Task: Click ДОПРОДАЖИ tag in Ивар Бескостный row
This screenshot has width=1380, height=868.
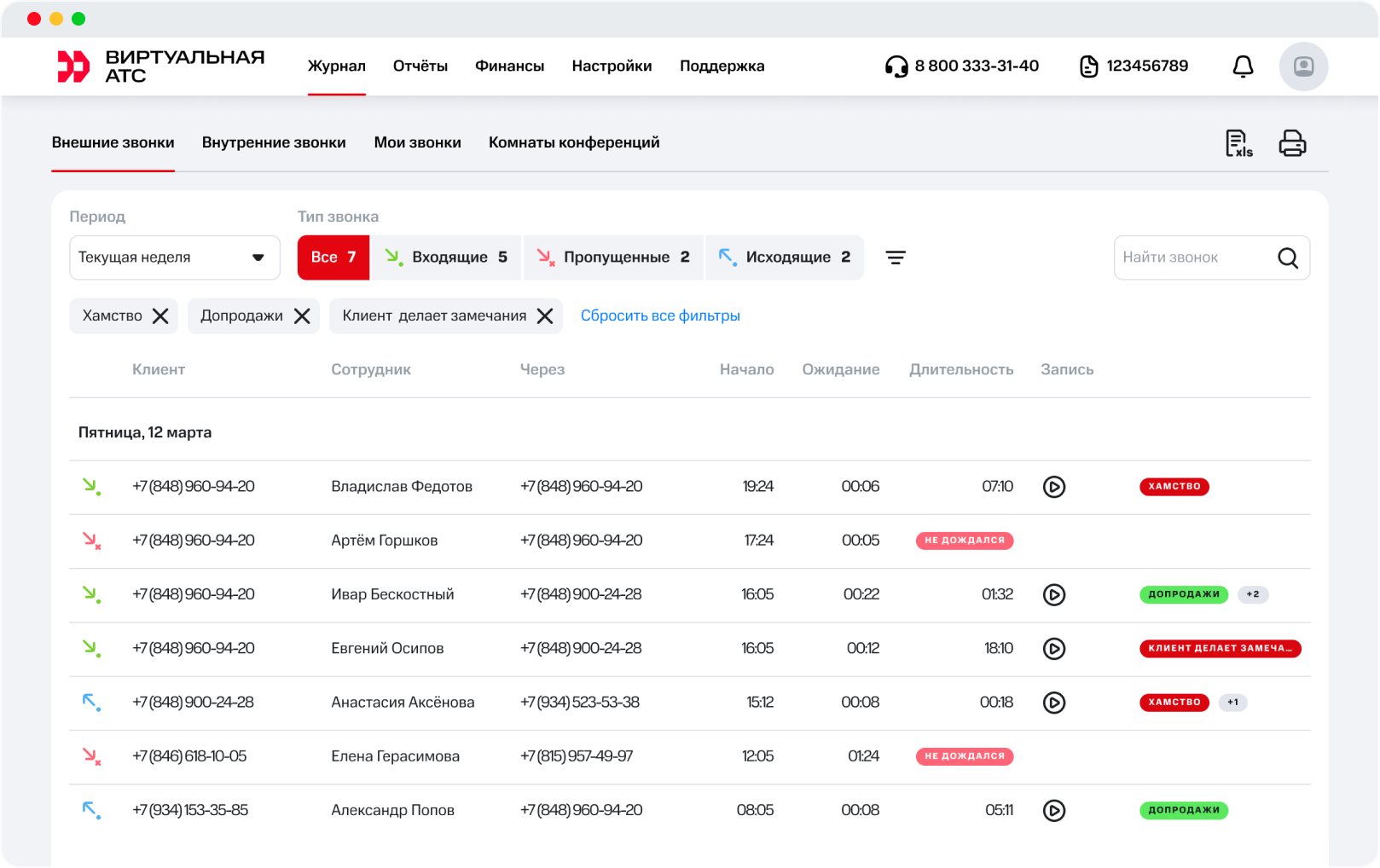Action: (1184, 595)
